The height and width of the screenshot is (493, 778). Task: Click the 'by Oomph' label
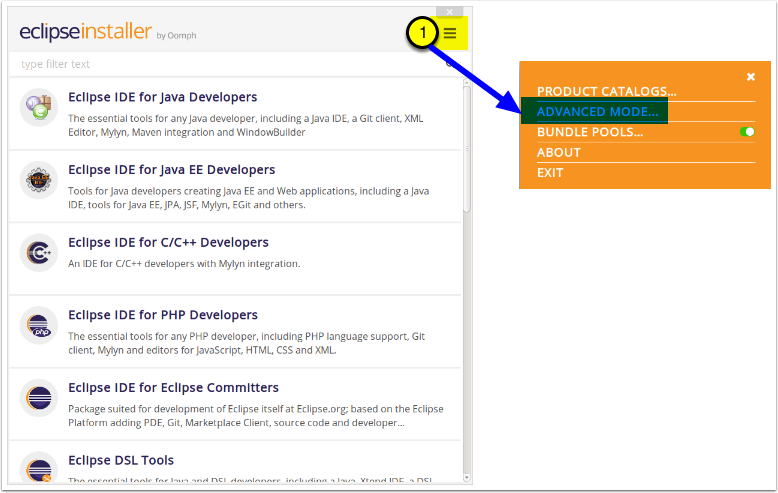(x=176, y=36)
